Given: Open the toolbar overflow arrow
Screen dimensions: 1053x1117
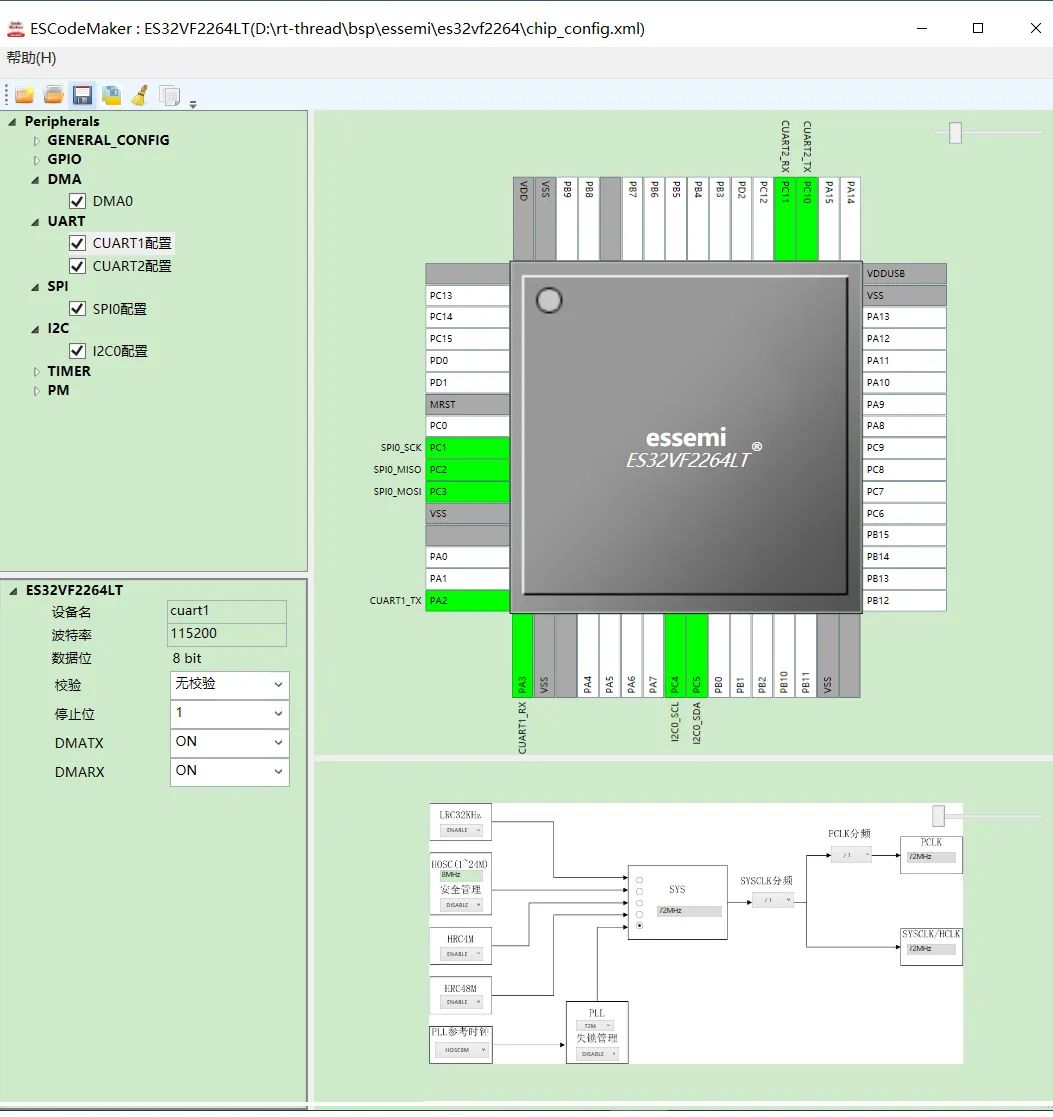Looking at the screenshot, I should pyautogui.click(x=193, y=104).
